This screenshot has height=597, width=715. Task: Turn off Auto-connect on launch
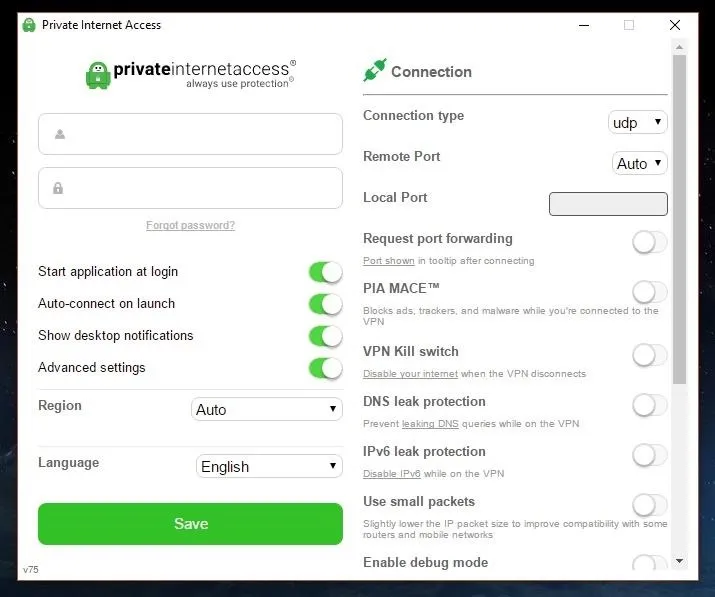point(326,304)
